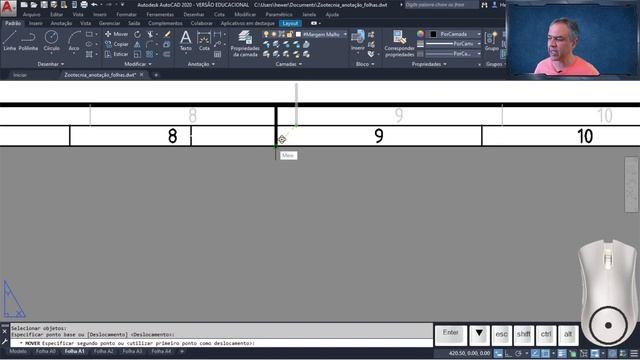This screenshot has height=360, width=640.
Task: Toggle Object snap in status bar
Action: tap(545, 353)
